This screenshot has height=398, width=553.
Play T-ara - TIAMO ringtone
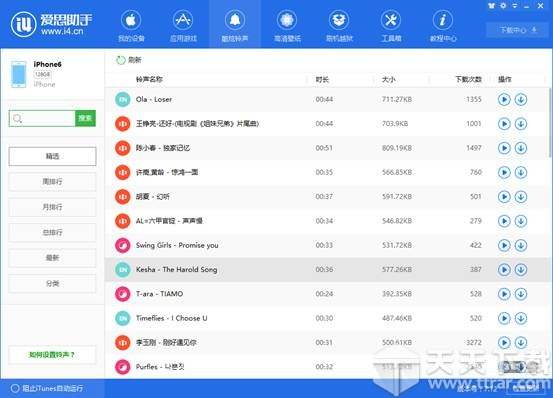coord(504,294)
